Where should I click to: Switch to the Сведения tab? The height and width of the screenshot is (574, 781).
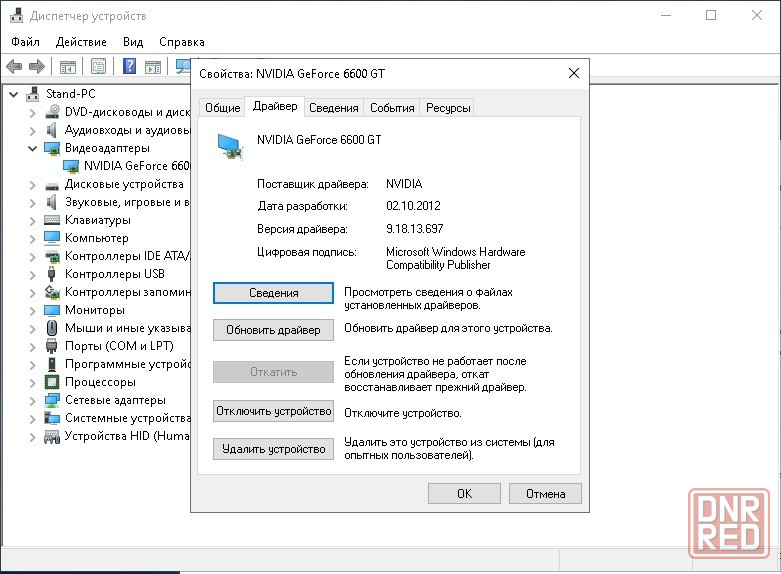[x=334, y=108]
